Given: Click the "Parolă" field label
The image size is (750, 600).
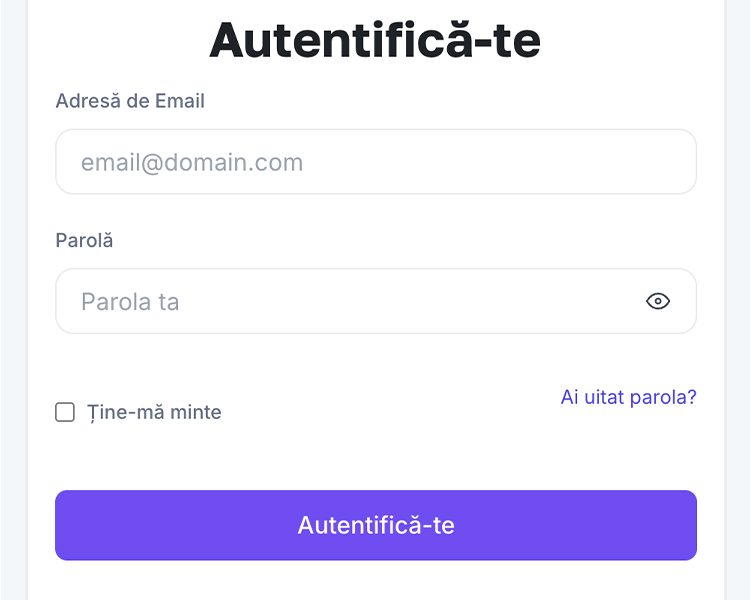Looking at the screenshot, I should 84,241.
